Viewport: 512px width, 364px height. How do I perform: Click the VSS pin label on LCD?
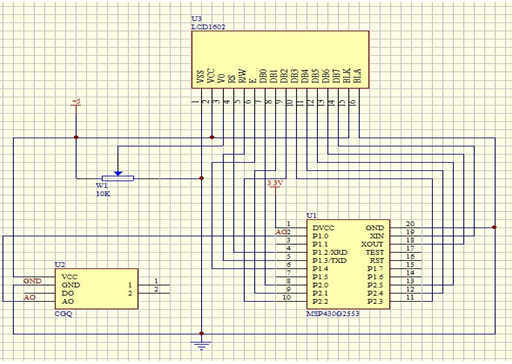click(201, 77)
